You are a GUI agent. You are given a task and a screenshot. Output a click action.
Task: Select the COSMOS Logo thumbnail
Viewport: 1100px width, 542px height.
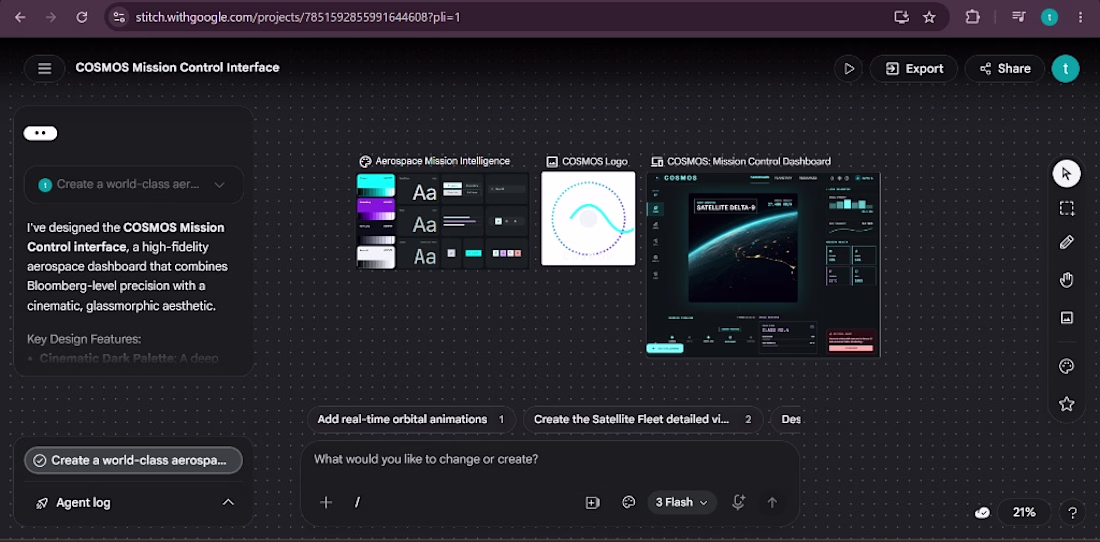588,219
